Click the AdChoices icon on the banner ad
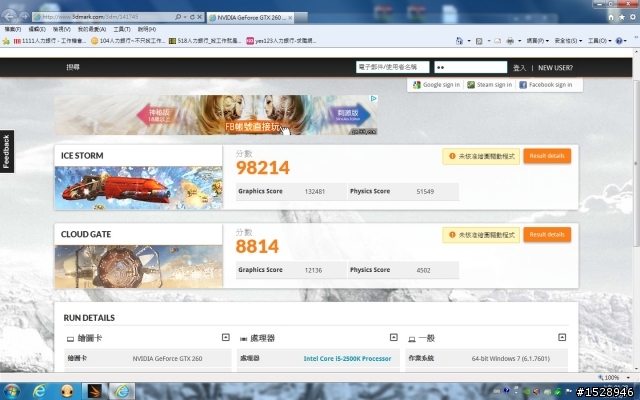The image size is (640, 400). point(373,98)
